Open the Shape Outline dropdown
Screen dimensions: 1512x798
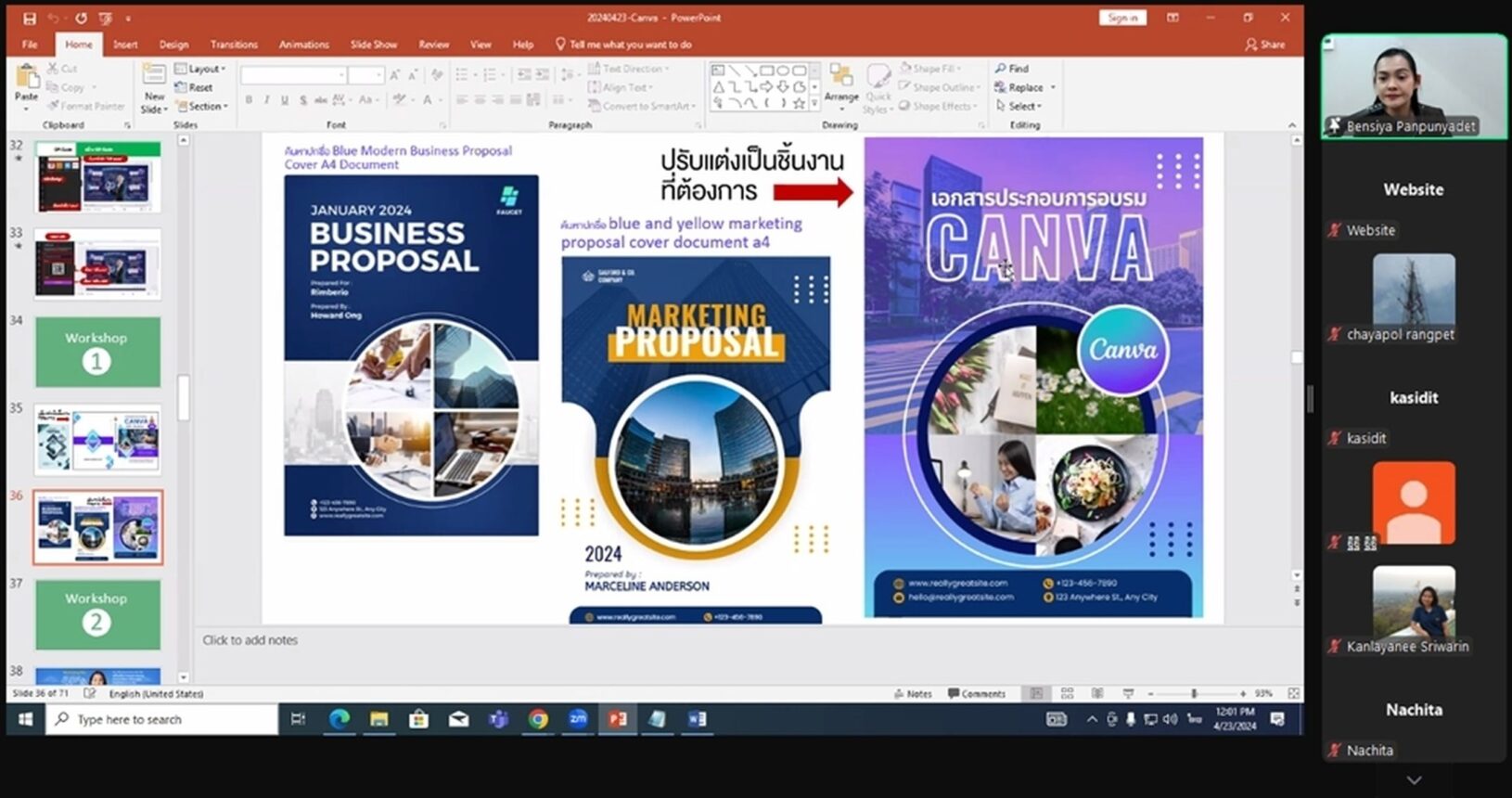tap(939, 87)
